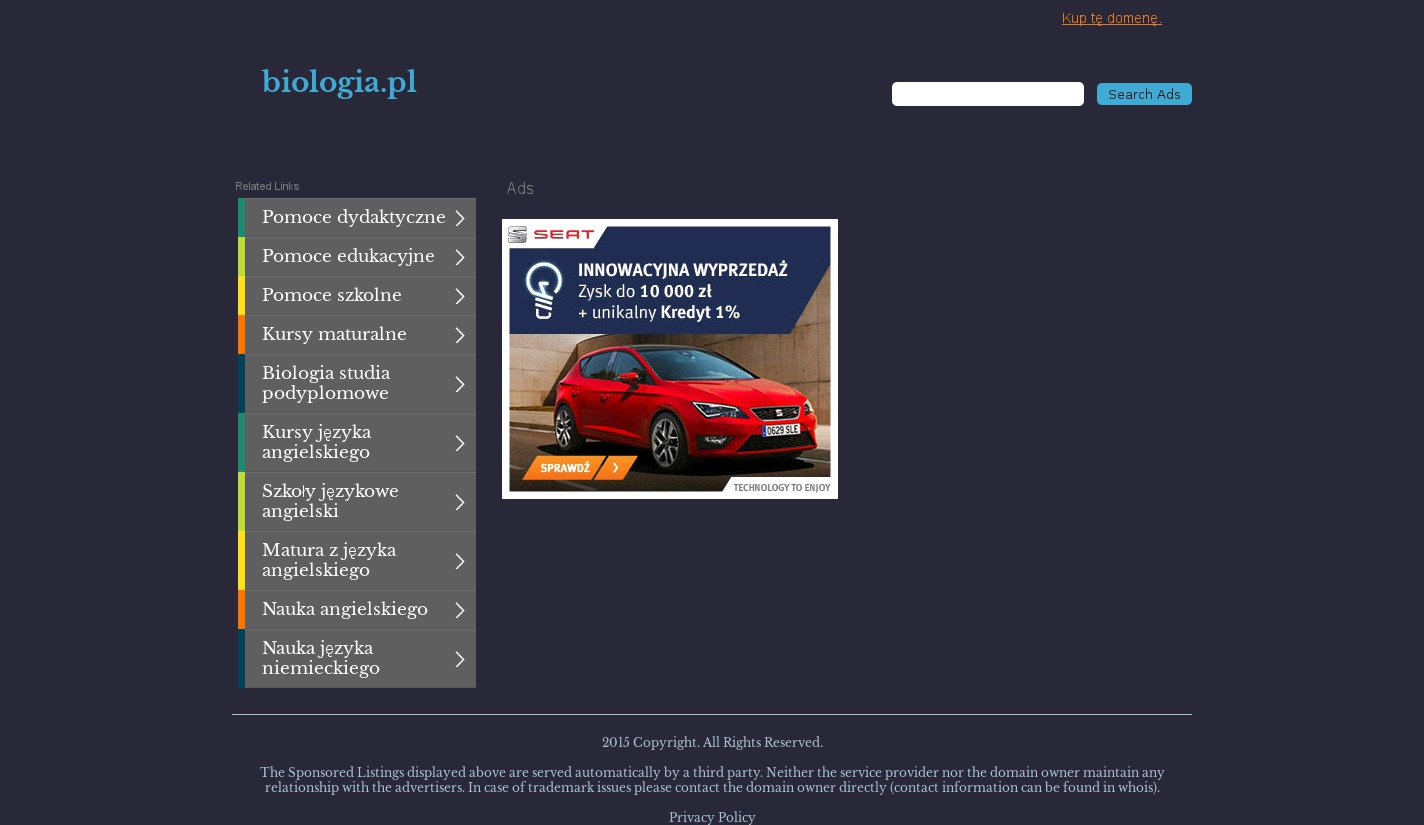Click the arrow next to Kursy języka angielskiego
1424x825 pixels.
(x=460, y=443)
